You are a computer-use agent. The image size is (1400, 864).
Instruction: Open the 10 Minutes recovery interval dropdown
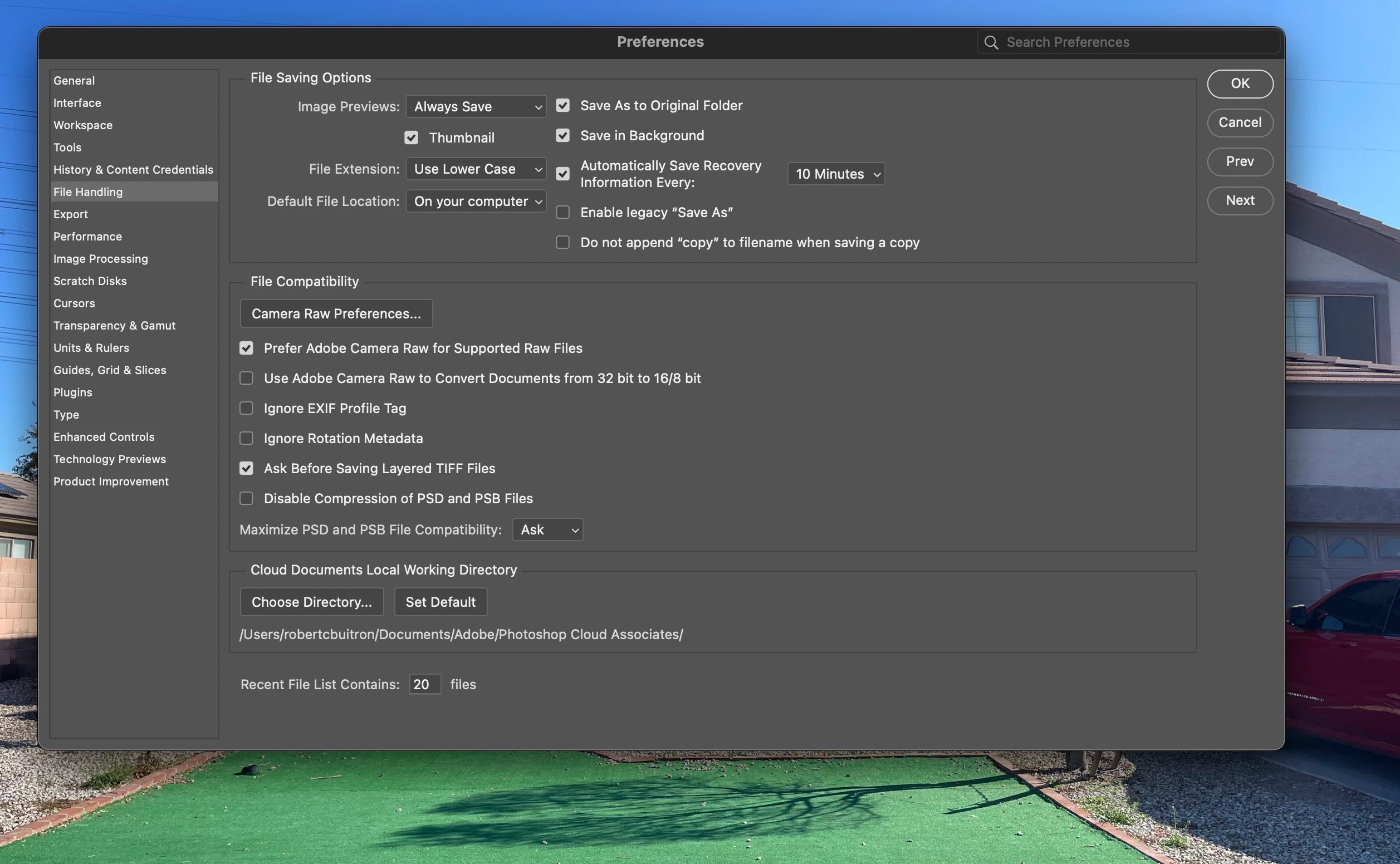(x=835, y=174)
